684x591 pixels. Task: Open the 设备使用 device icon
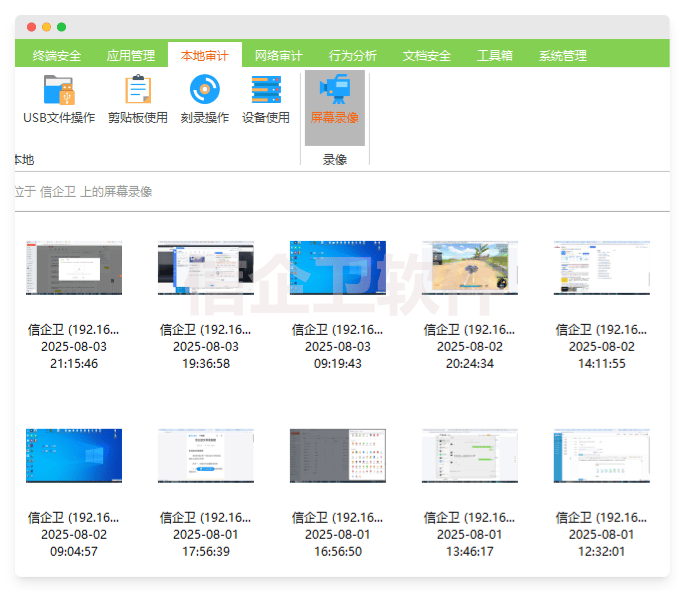coord(266,91)
